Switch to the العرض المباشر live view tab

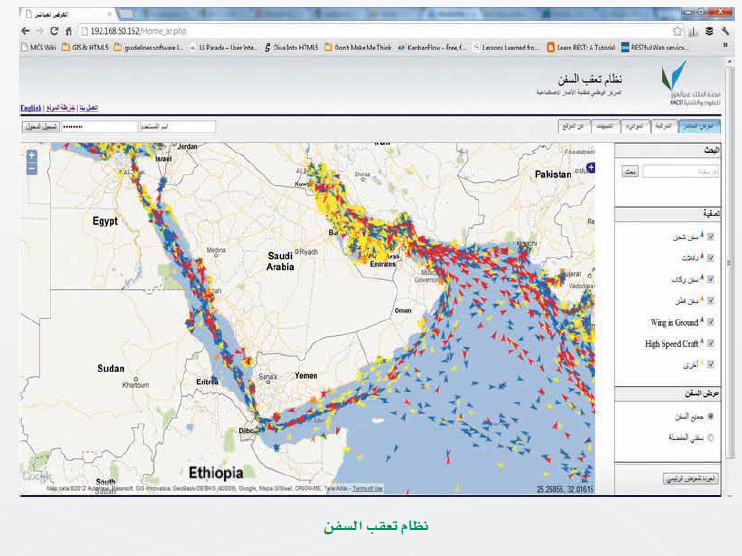point(699,126)
